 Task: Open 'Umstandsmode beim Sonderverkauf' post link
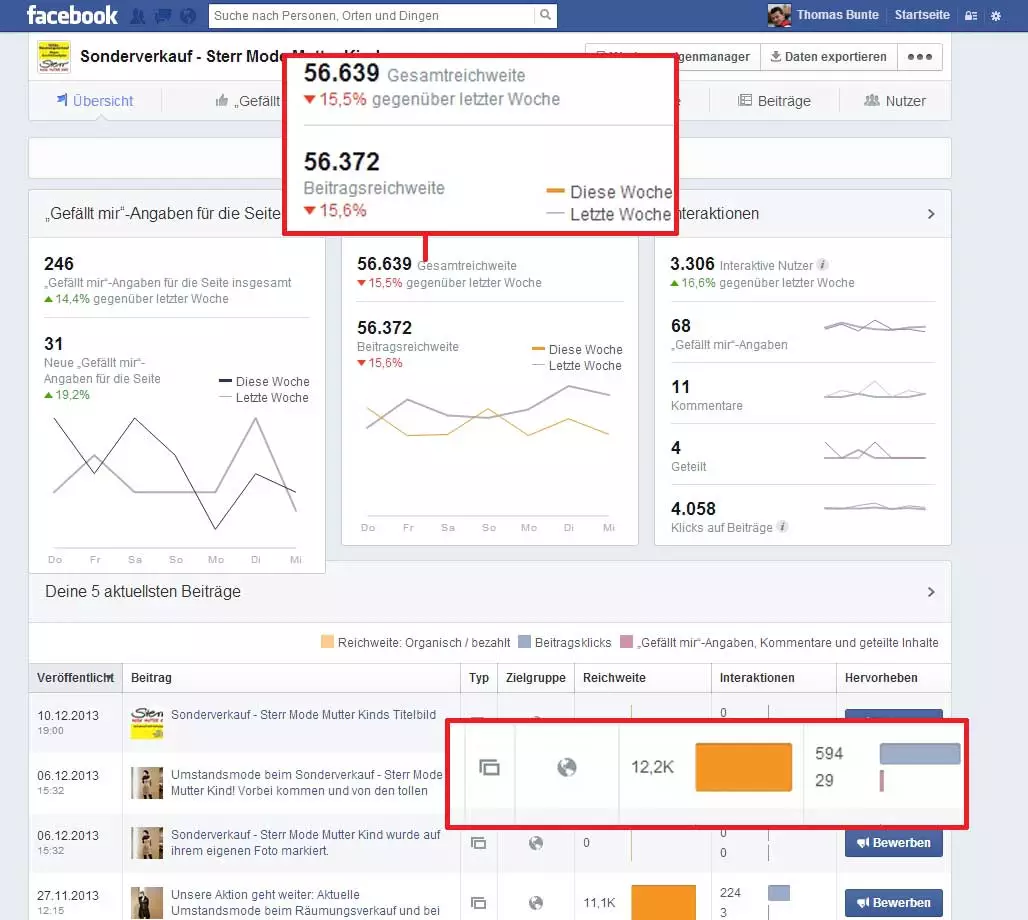(x=307, y=783)
